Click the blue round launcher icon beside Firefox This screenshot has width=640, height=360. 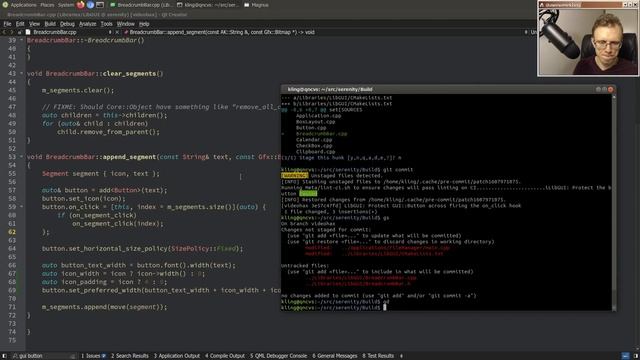click(x=90, y=5)
